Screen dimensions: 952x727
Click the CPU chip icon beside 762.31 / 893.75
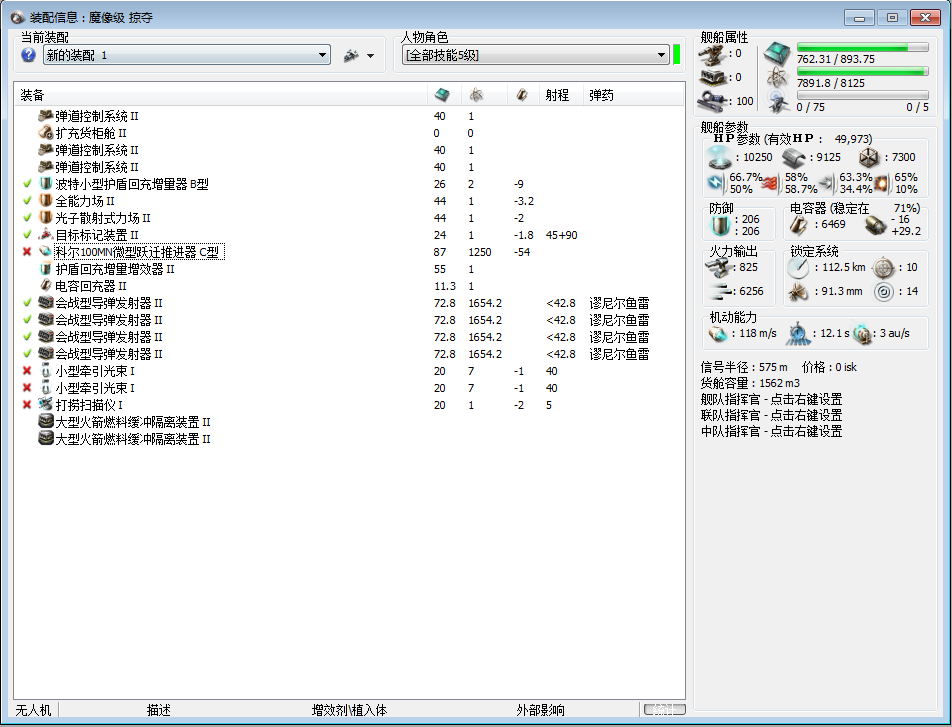click(x=777, y=54)
